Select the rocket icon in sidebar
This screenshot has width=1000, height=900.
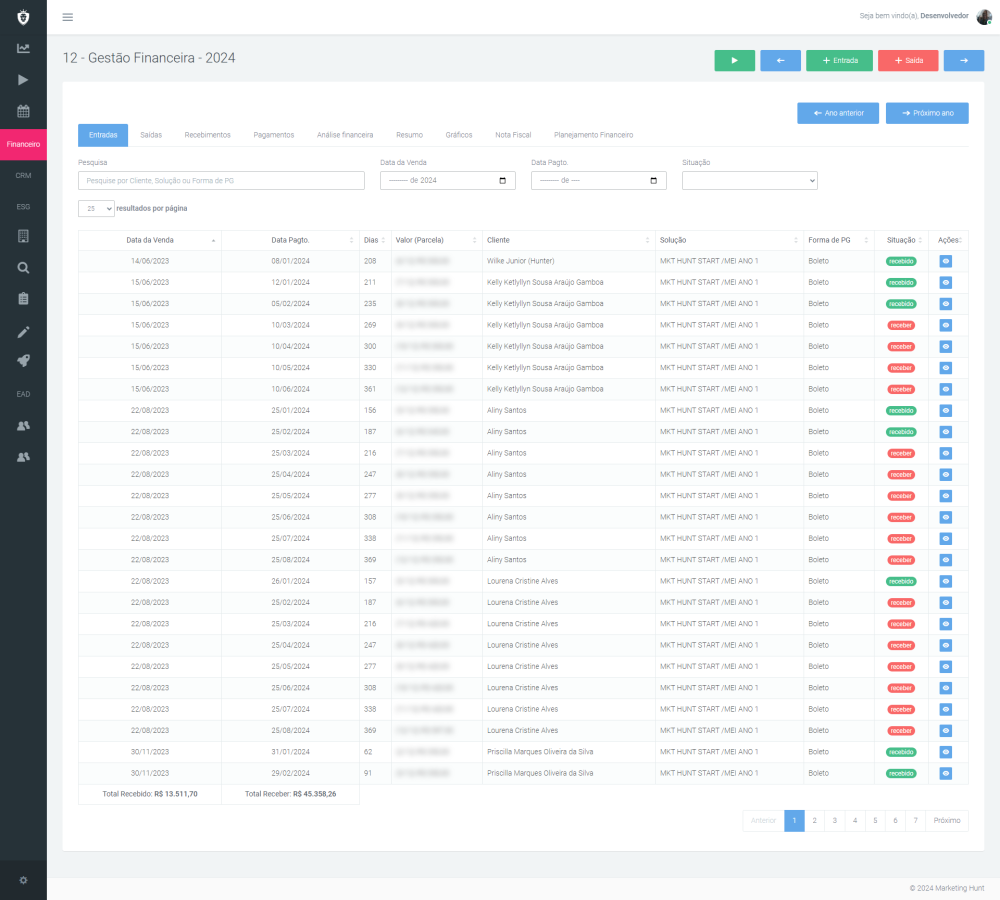23,361
